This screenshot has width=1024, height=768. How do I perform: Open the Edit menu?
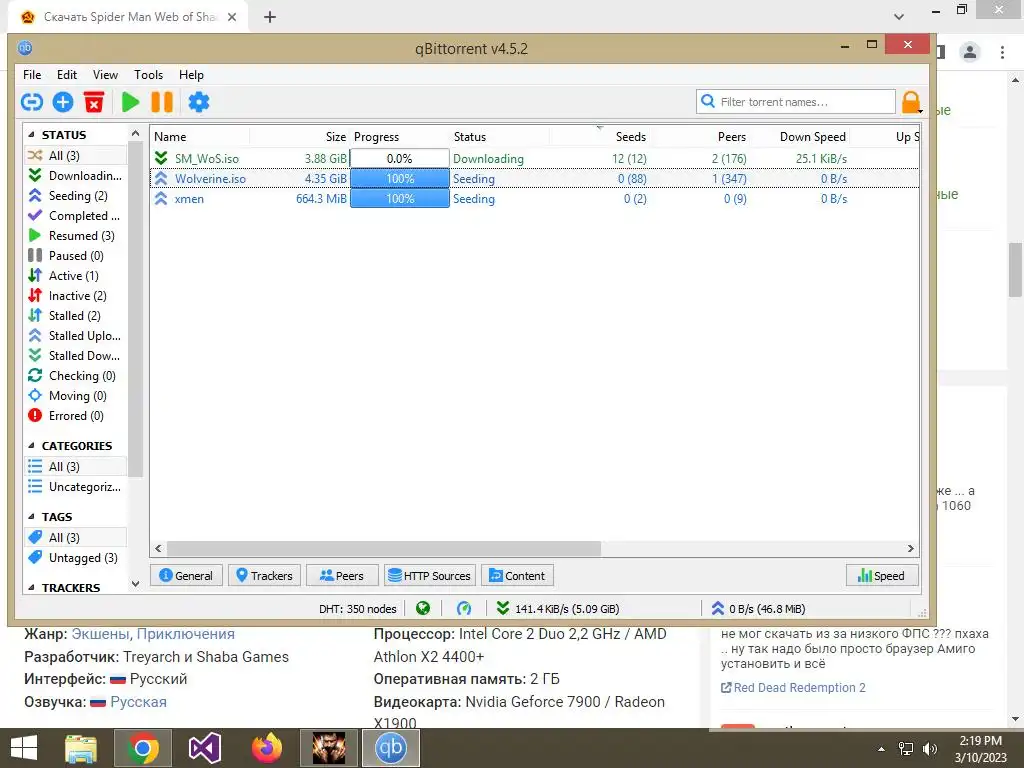pos(67,75)
